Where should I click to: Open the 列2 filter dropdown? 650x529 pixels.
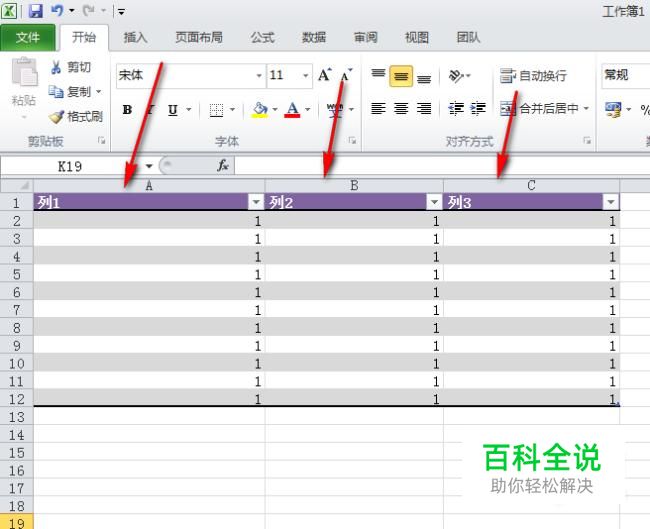[x=434, y=202]
